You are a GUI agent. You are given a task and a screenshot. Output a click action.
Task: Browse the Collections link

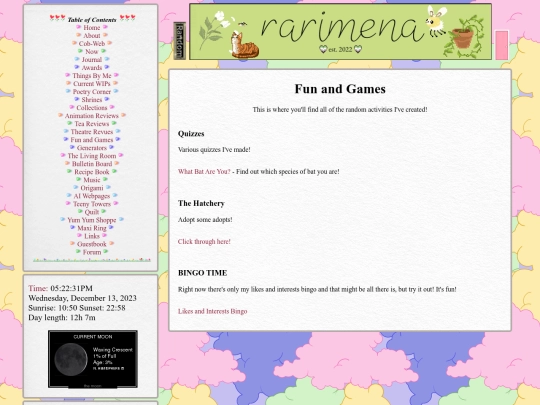coord(92,107)
